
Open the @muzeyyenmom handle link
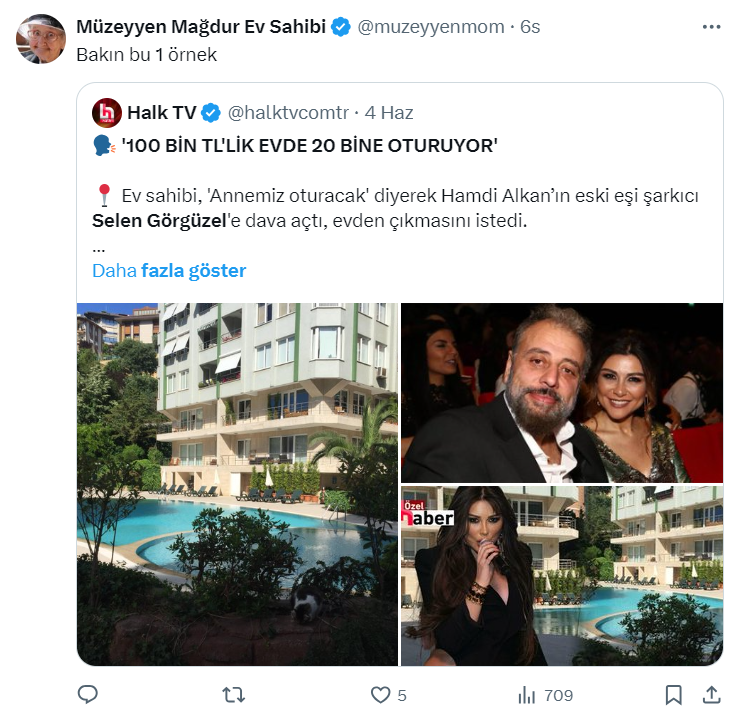431,27
